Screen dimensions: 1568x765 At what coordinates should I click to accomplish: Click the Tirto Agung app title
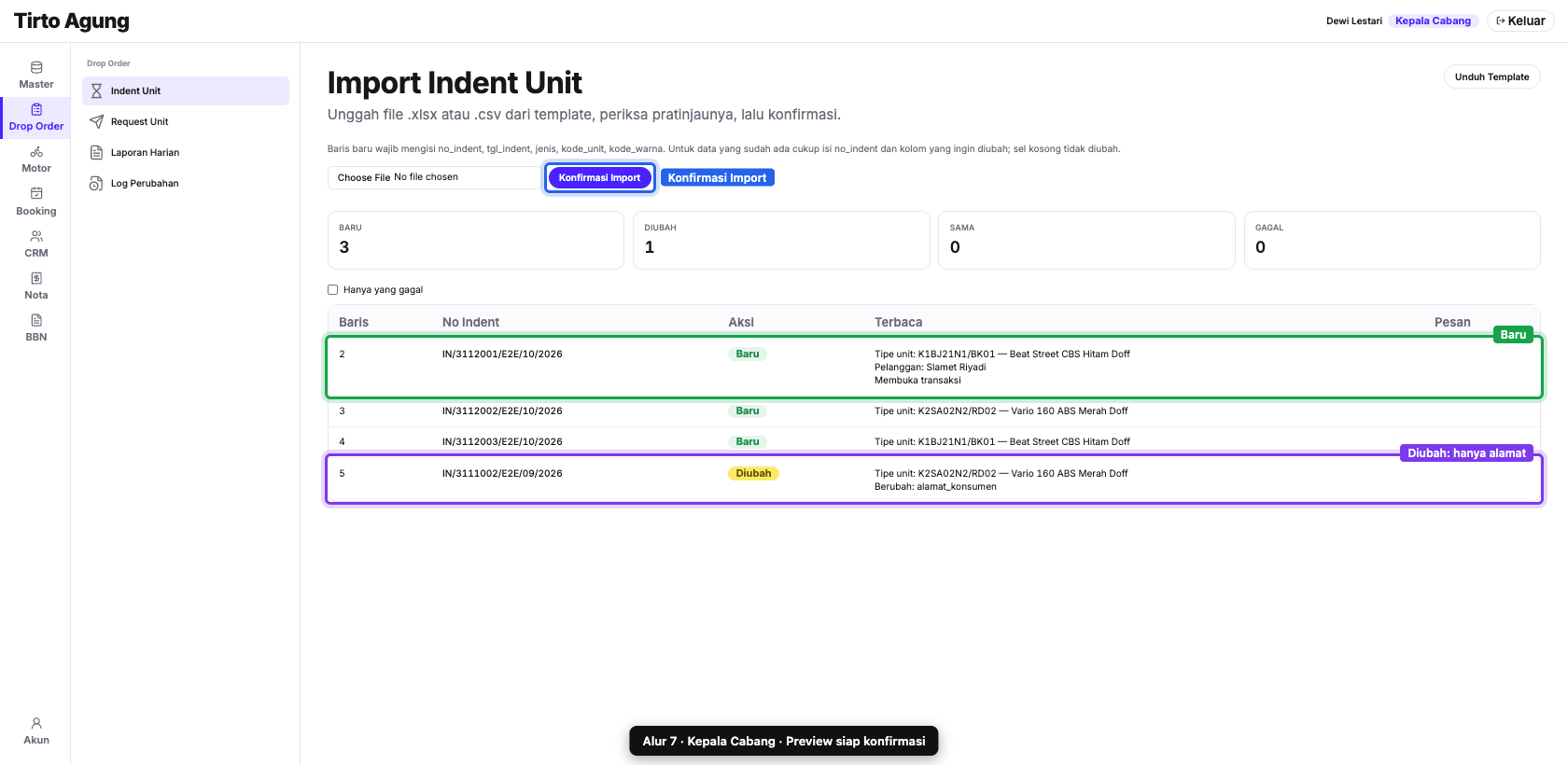click(72, 21)
